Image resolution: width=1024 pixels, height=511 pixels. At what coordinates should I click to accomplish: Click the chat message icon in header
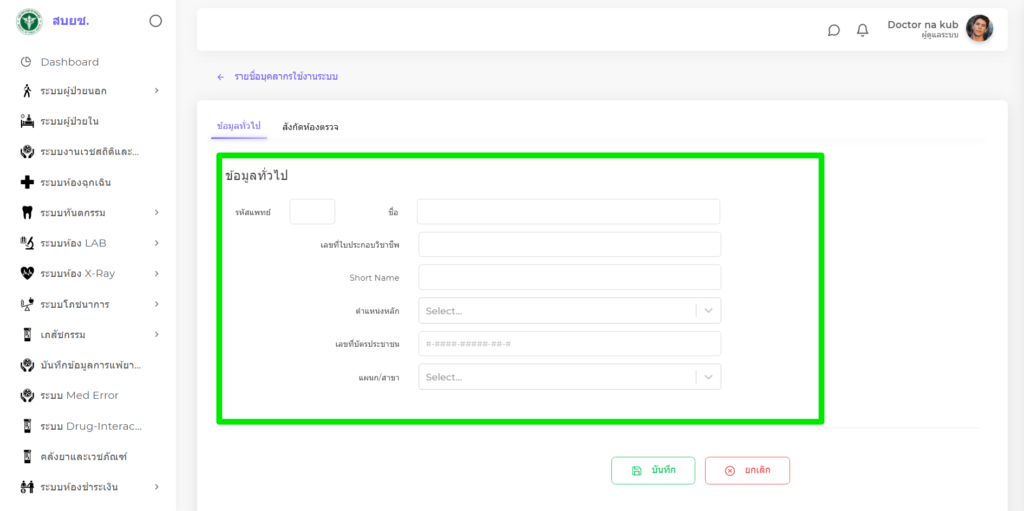(834, 30)
